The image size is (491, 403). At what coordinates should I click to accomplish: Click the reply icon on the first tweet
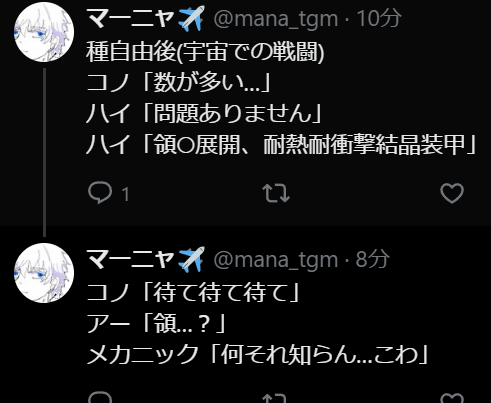click(x=100, y=192)
